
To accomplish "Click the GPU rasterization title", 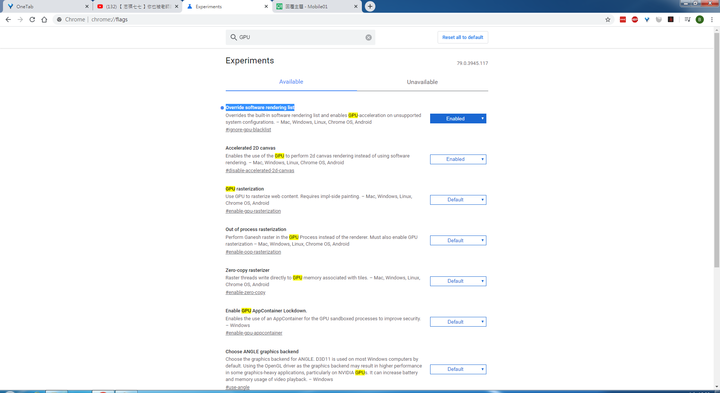I will [x=244, y=189].
